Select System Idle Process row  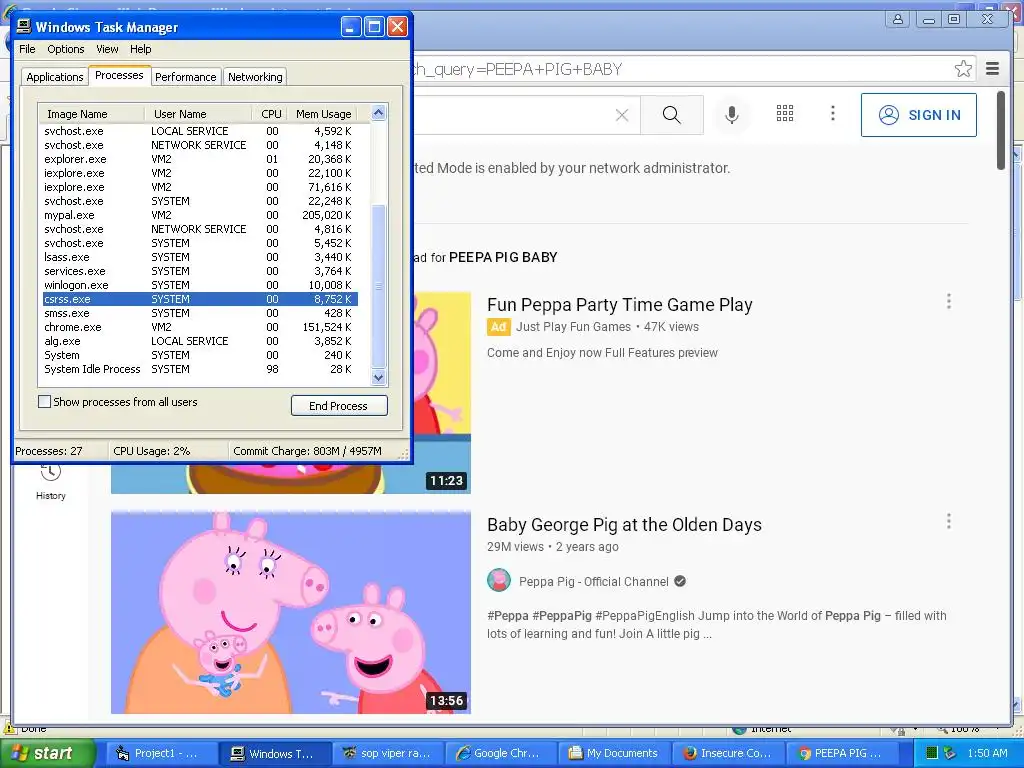pos(200,369)
